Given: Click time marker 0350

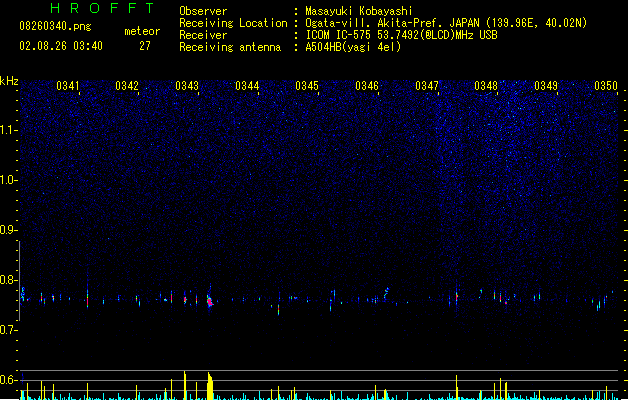Looking at the screenshot, I should tap(606, 86).
